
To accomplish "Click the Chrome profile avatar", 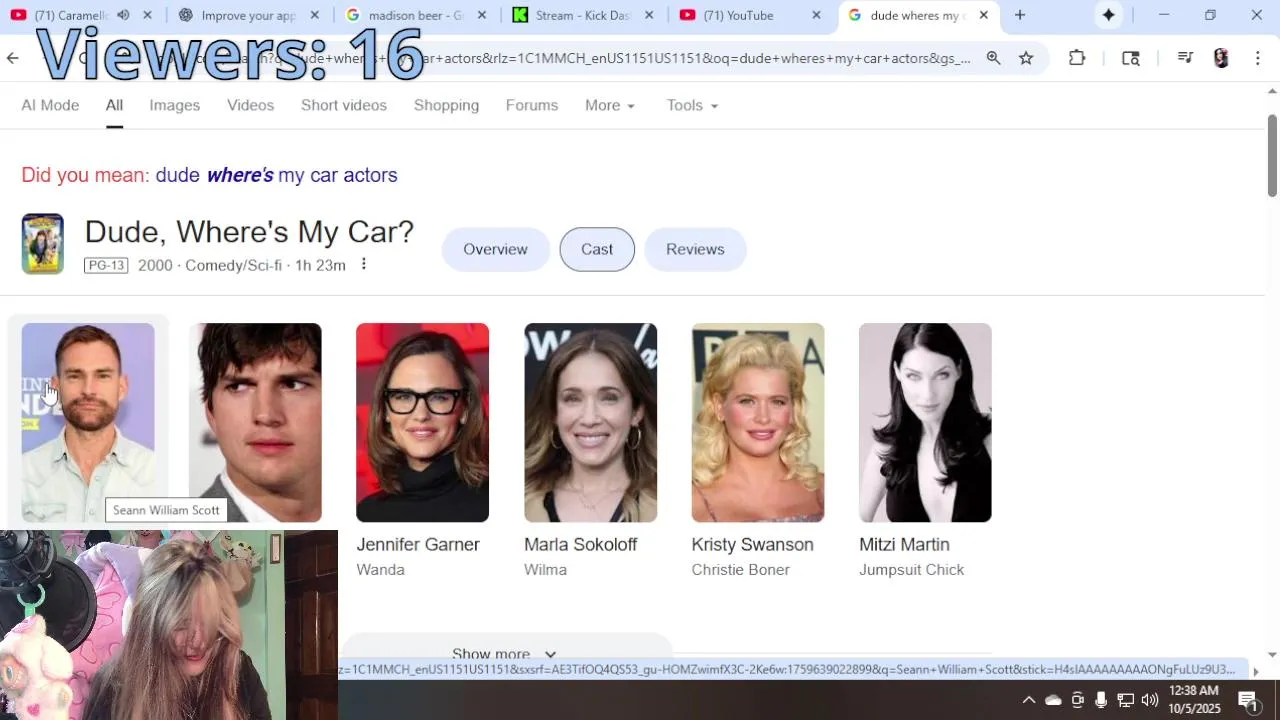I will coord(1221,58).
